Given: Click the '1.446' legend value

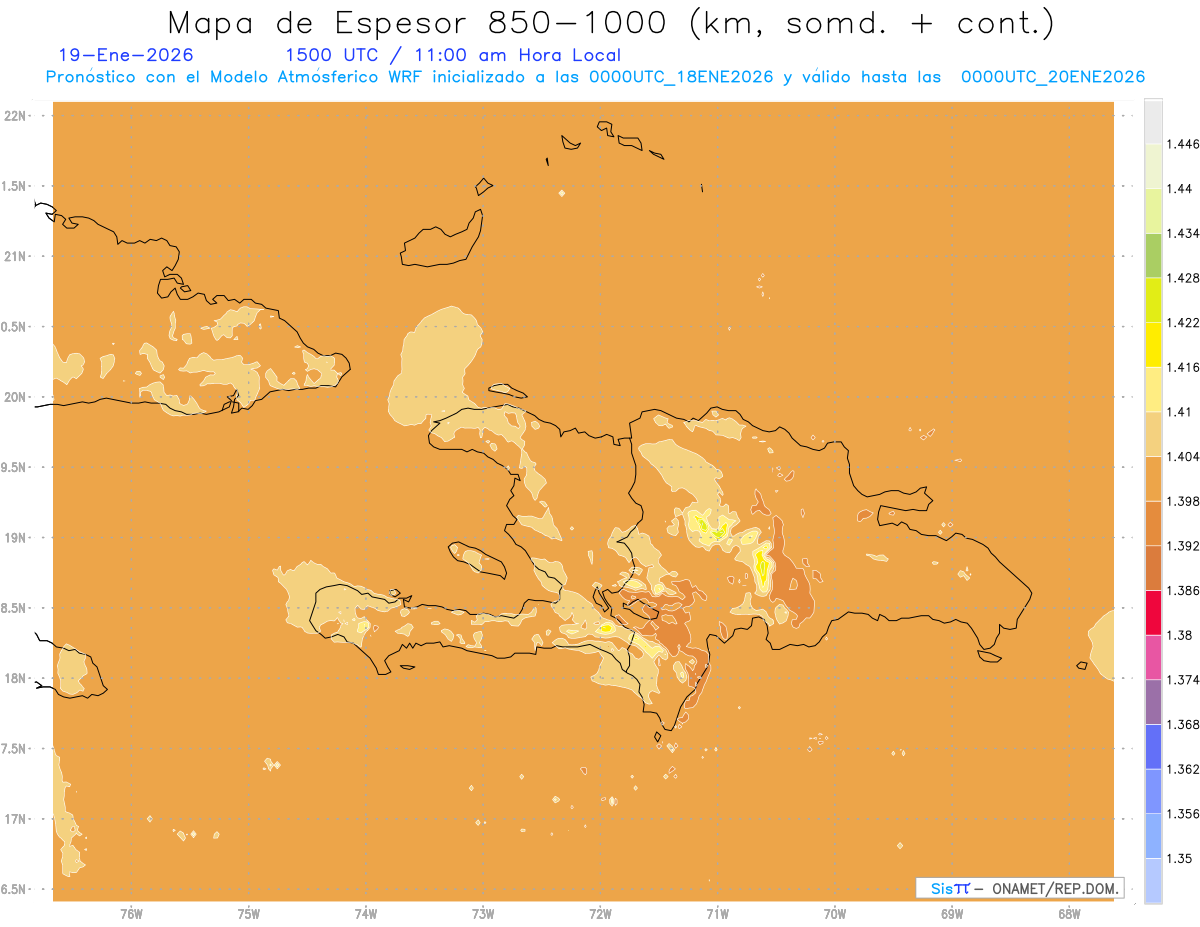Looking at the screenshot, I should [1182, 144].
